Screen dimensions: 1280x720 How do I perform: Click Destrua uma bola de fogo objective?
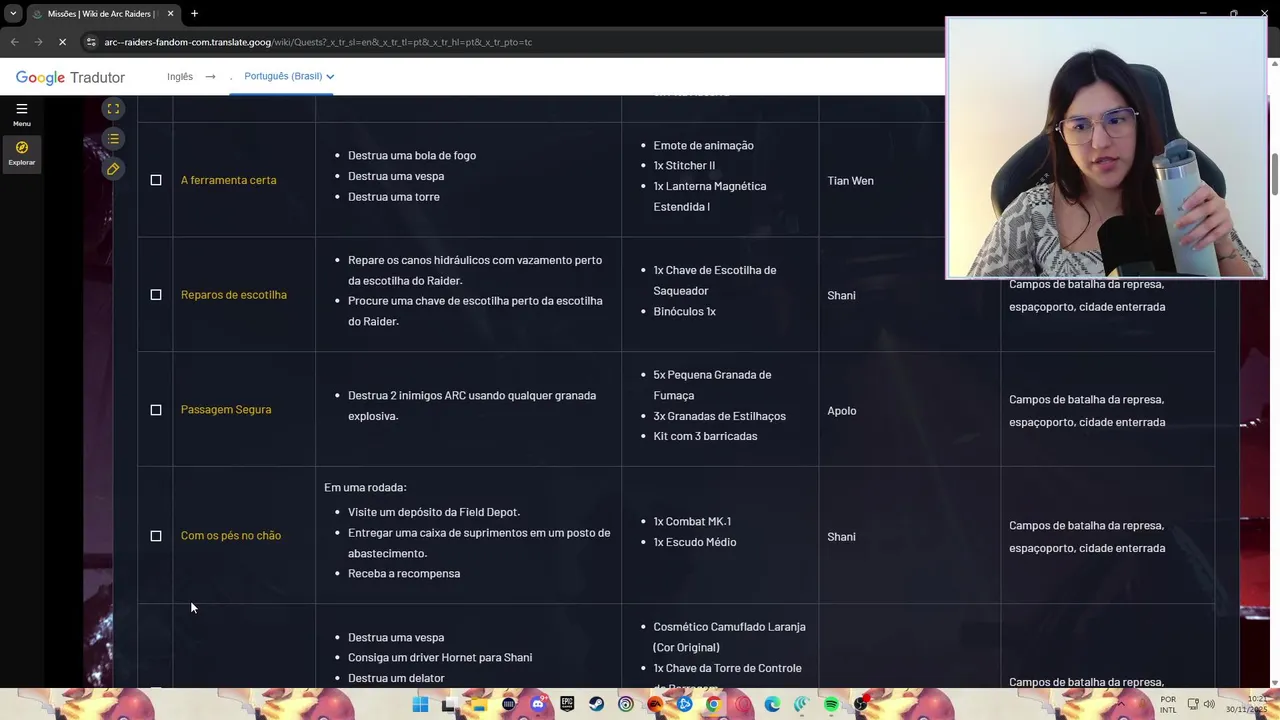coord(411,156)
